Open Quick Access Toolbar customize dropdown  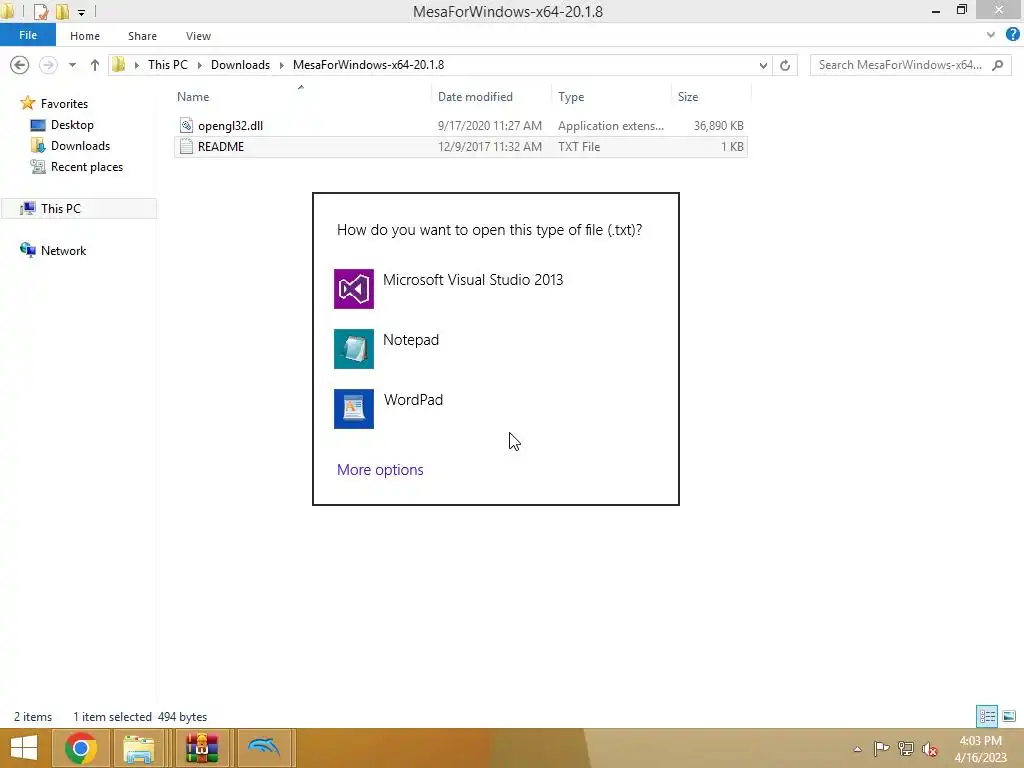tap(81, 12)
